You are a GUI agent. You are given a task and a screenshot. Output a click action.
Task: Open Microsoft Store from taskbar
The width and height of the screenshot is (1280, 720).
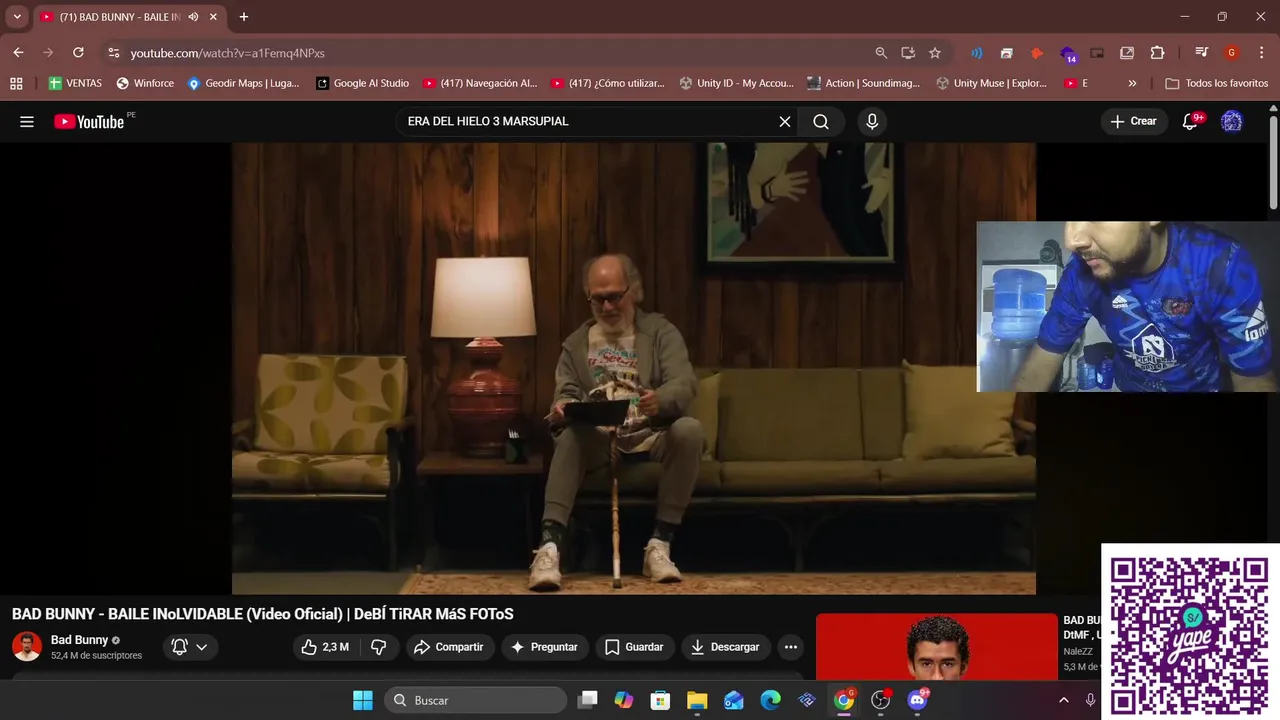(660, 700)
